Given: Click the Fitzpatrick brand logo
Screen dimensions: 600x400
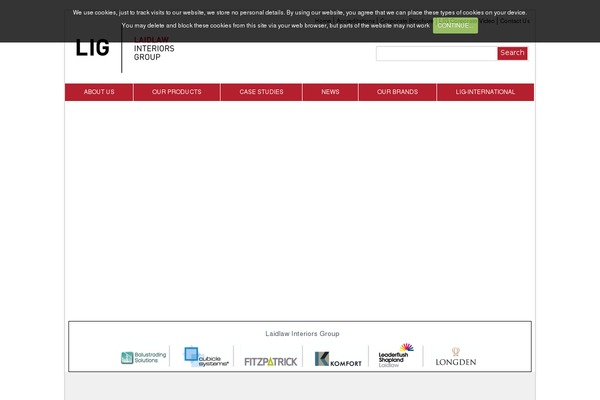Looking at the screenshot, I should tap(271, 361).
